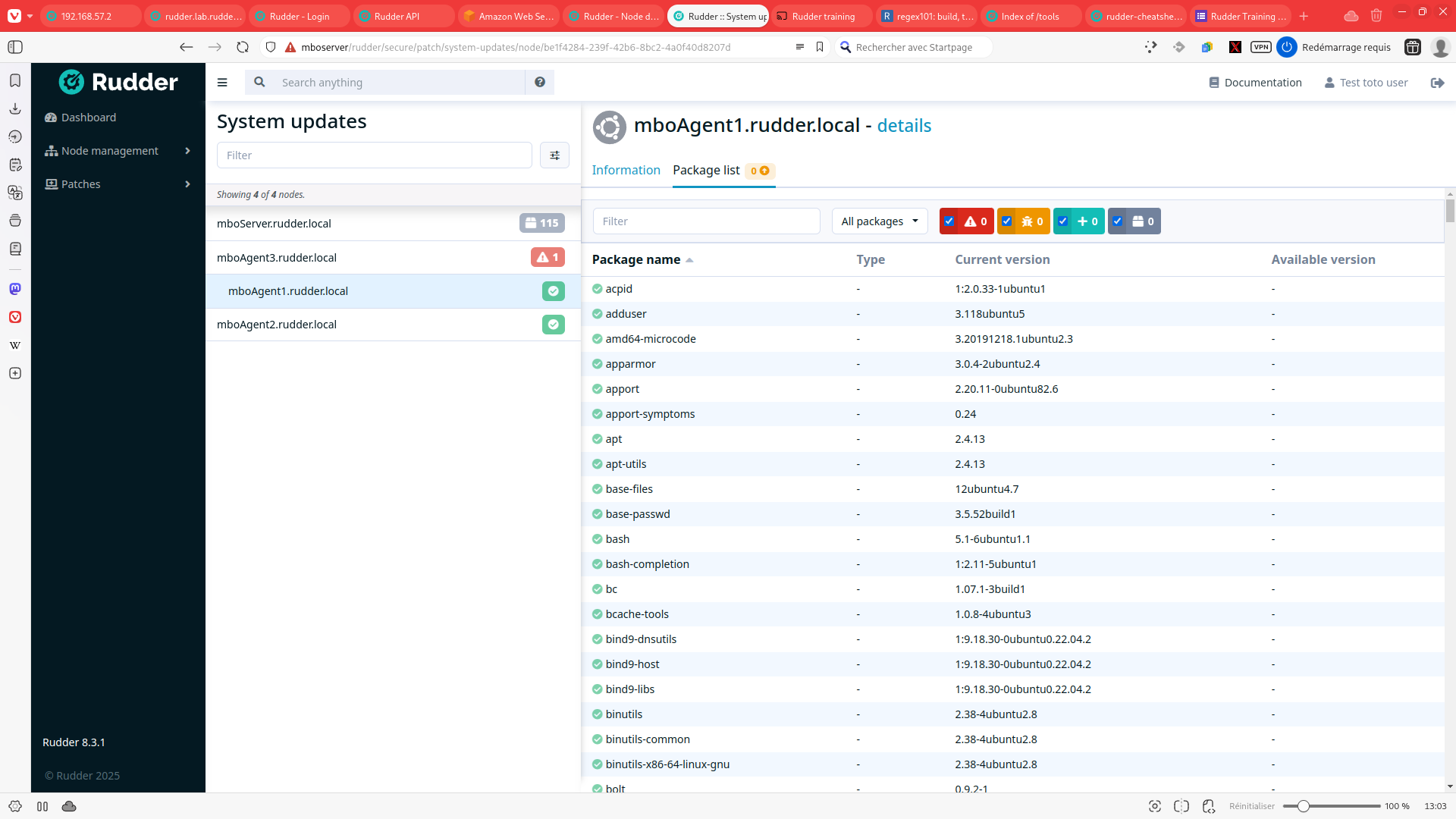Focus the Startpage search field
The width and height of the screenshot is (1456, 819).
point(914,47)
